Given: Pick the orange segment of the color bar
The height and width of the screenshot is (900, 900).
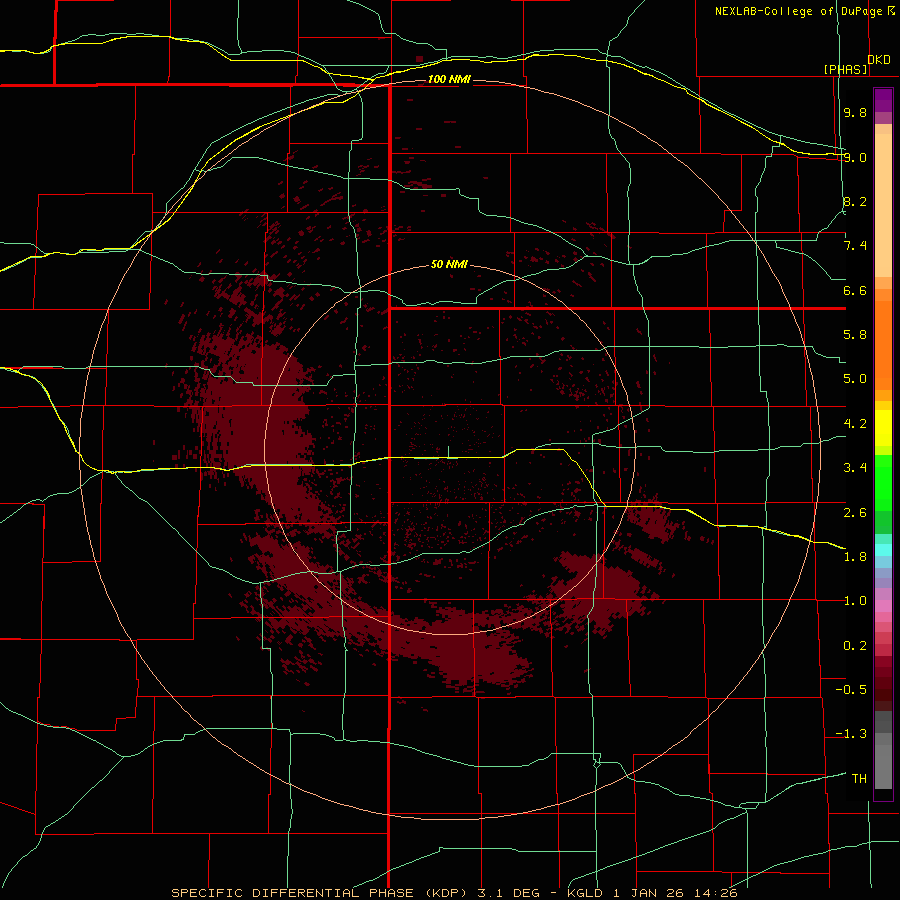Looking at the screenshot, I should pos(883,346).
